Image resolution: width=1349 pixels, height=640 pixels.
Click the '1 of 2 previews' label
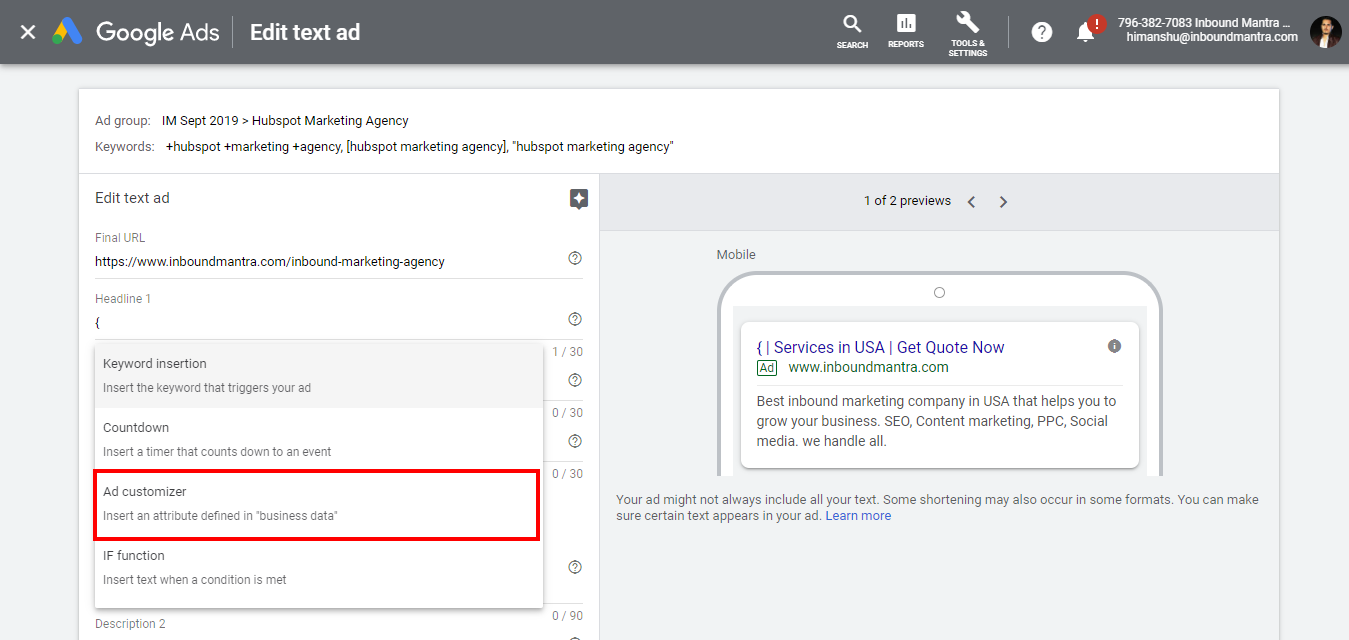point(907,201)
